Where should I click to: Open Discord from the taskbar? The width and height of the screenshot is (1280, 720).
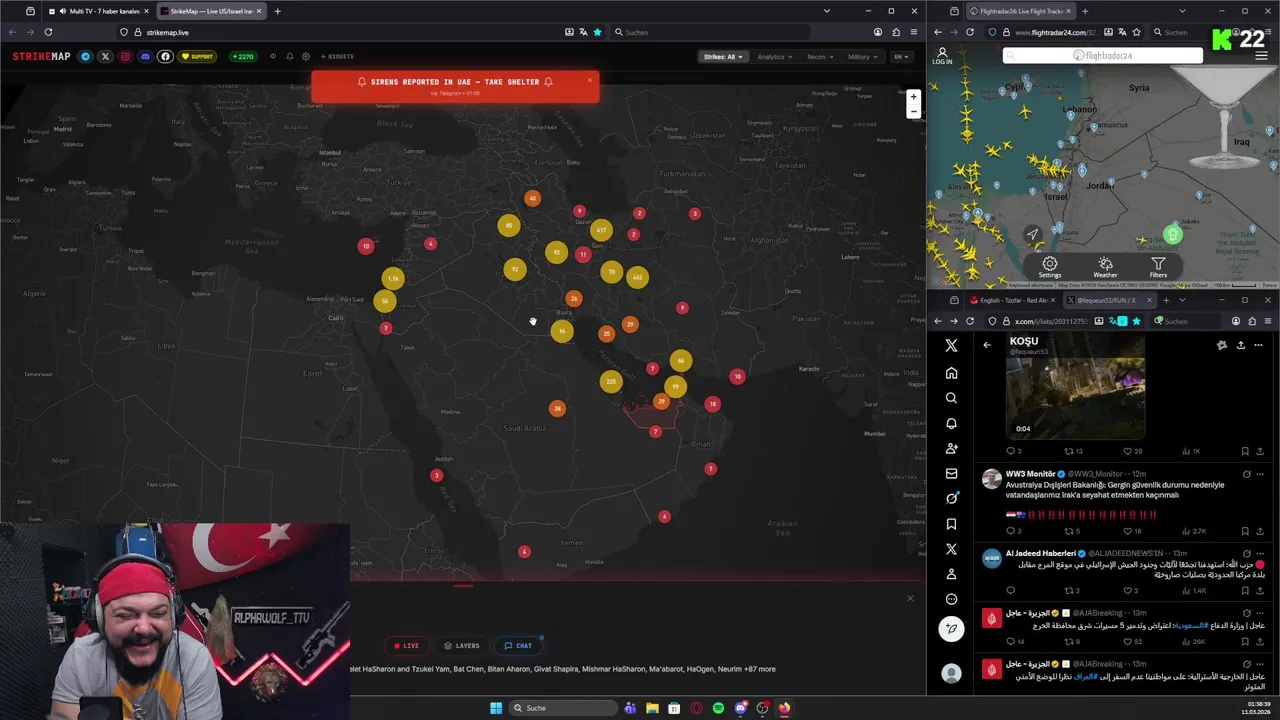[x=740, y=708]
